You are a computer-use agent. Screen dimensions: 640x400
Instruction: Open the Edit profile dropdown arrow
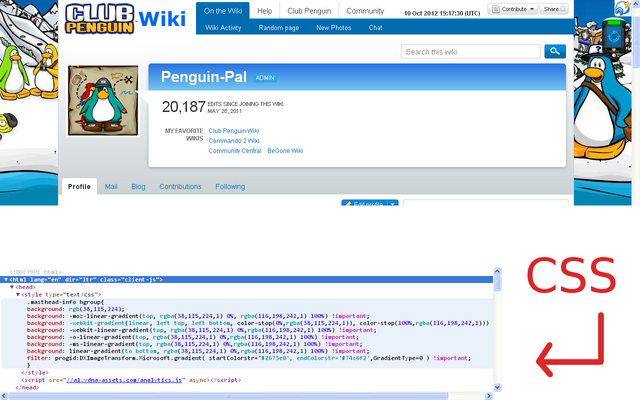coord(392,203)
